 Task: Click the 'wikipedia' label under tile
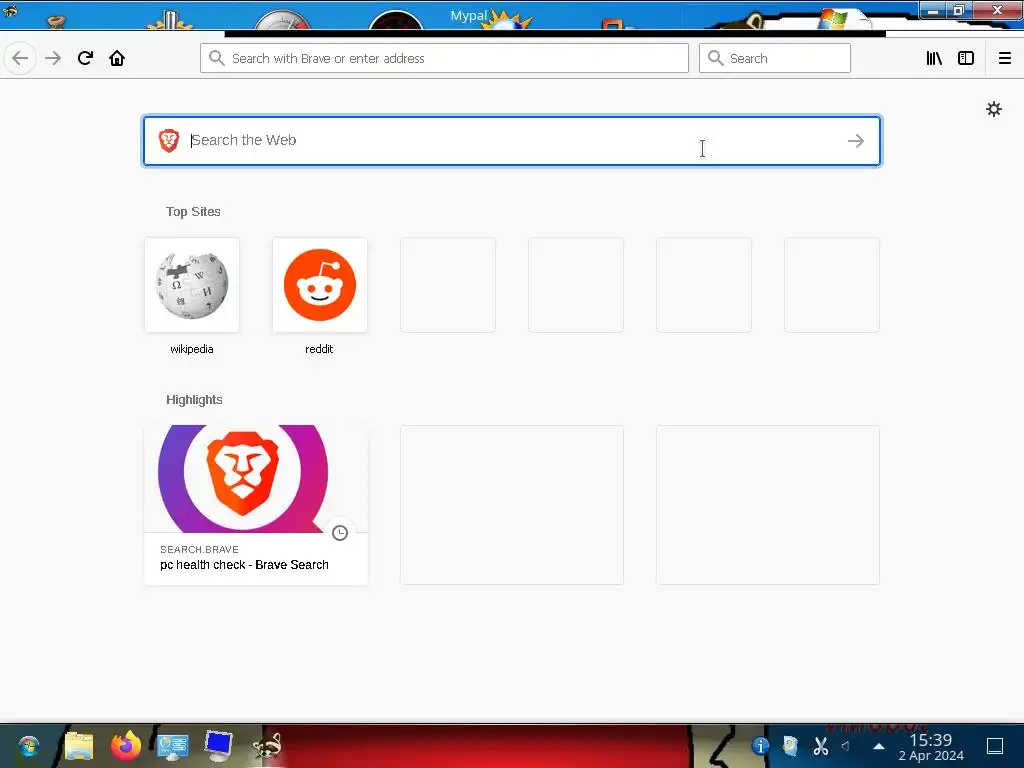click(x=192, y=349)
